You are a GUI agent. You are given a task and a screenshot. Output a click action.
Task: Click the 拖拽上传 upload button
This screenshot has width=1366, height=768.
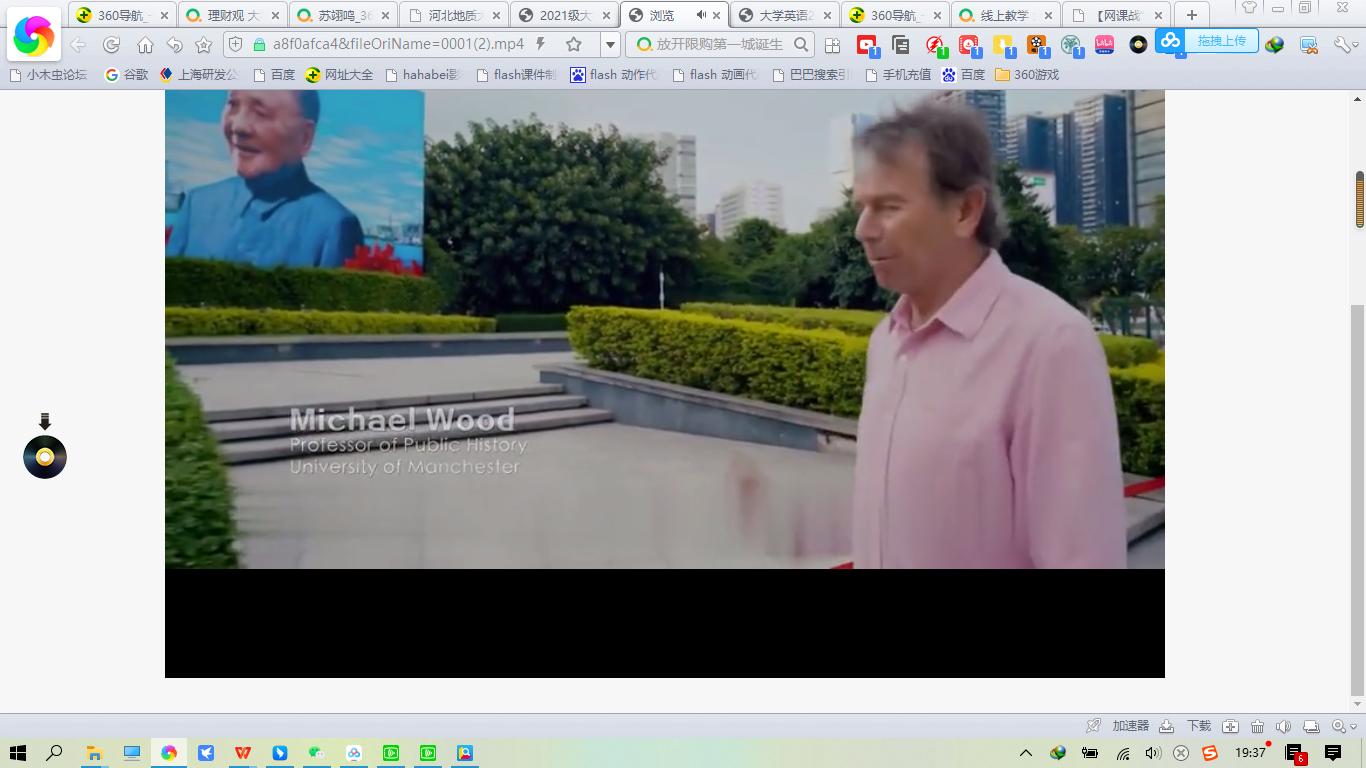coord(1221,41)
